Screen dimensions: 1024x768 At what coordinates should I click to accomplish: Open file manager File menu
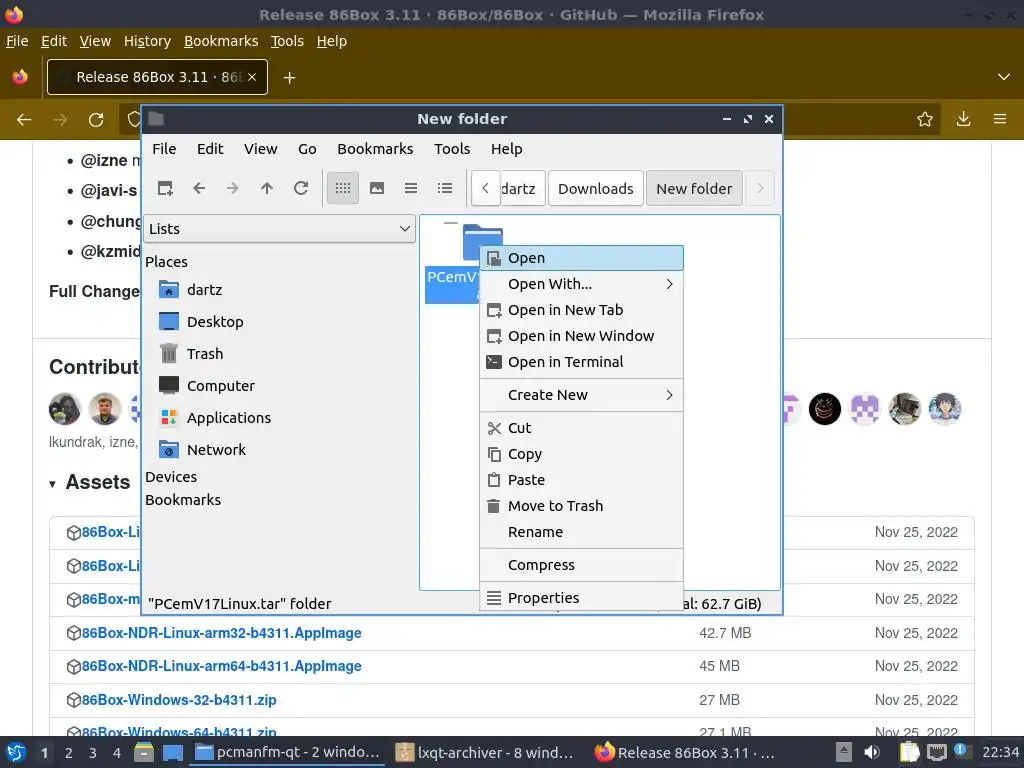tap(164, 149)
